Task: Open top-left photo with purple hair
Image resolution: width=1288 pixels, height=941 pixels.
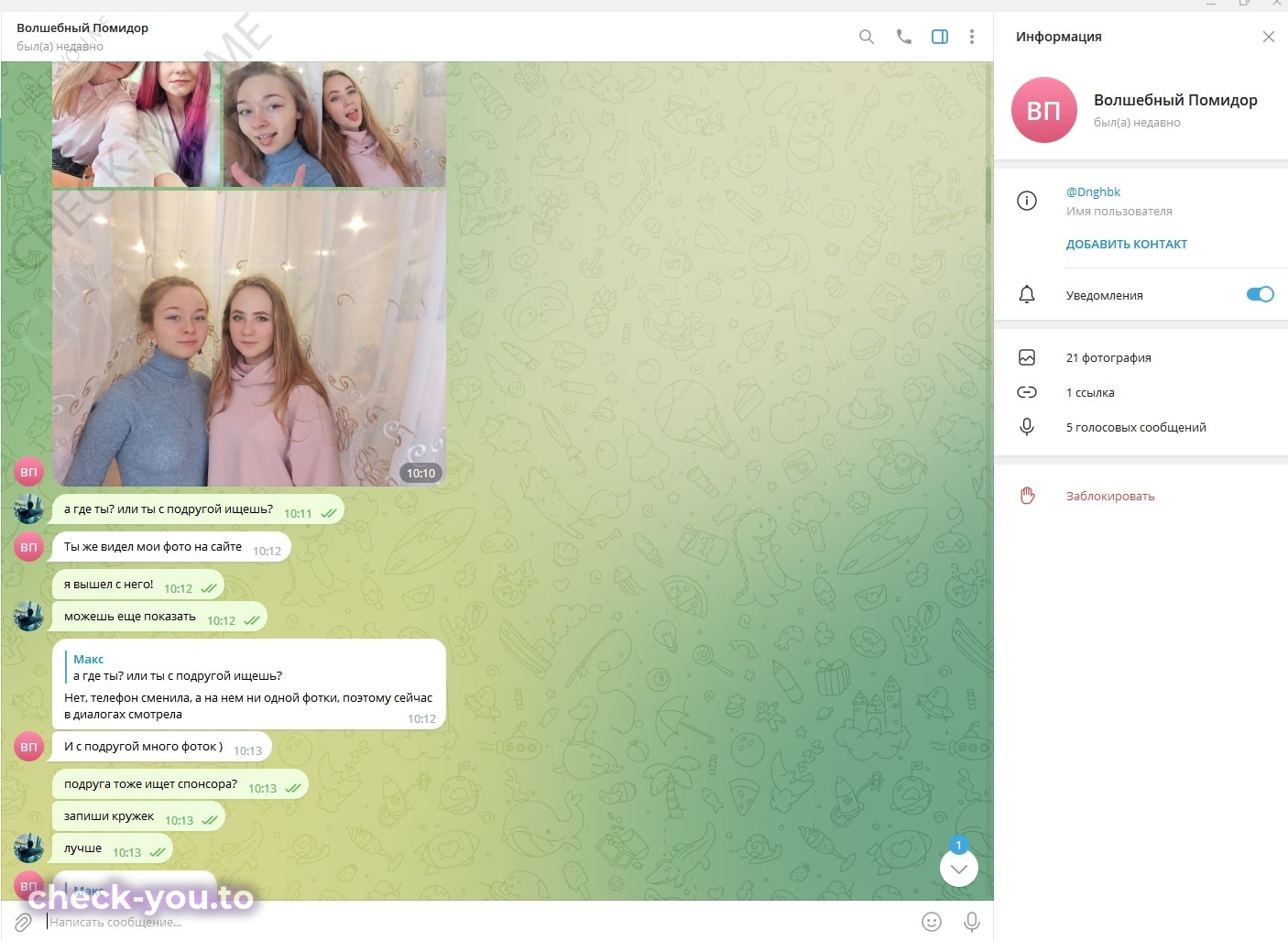Action: [136, 125]
